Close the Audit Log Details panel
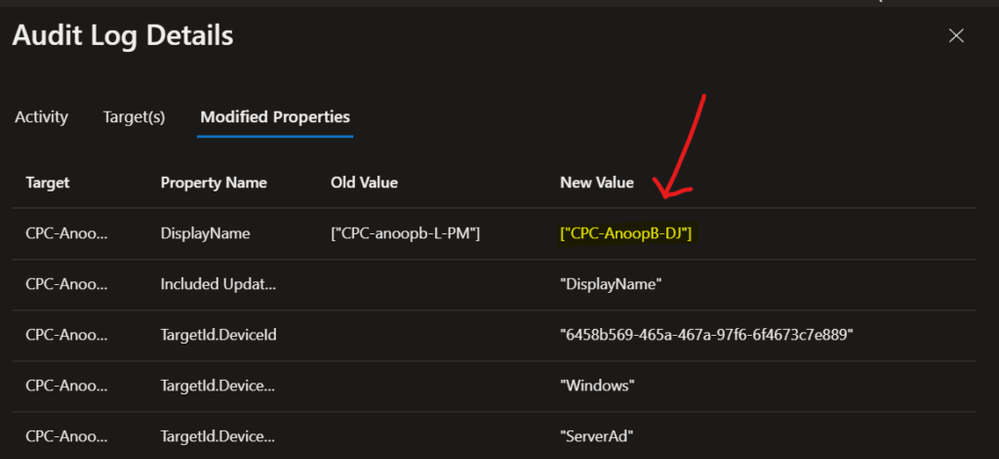 (956, 36)
